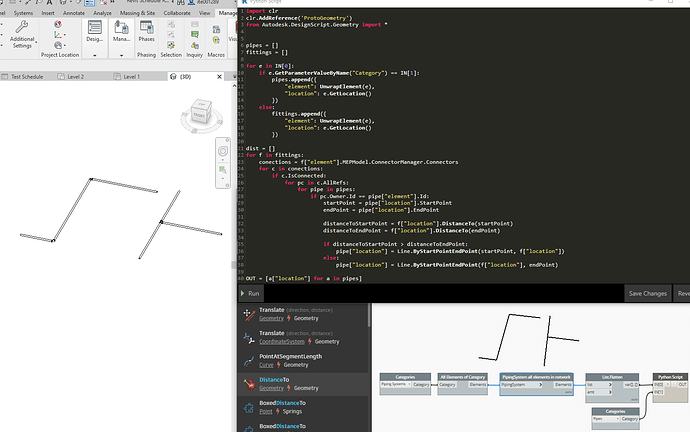Screen dimensions: 690x432
Task: Click the Curve link under PointAtSegmentLength
Action: click(x=266, y=365)
